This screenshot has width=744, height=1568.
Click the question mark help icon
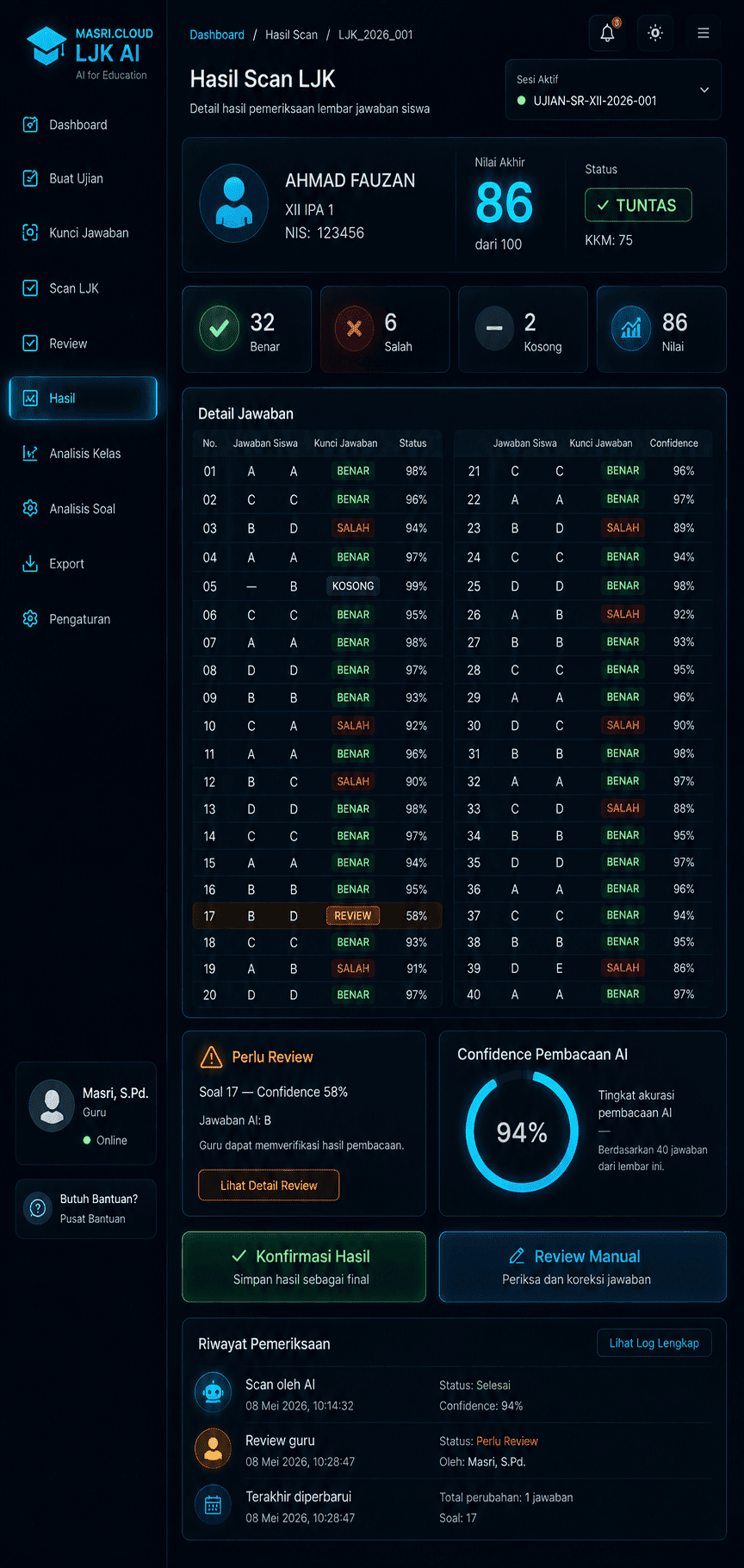pyautogui.click(x=38, y=1208)
